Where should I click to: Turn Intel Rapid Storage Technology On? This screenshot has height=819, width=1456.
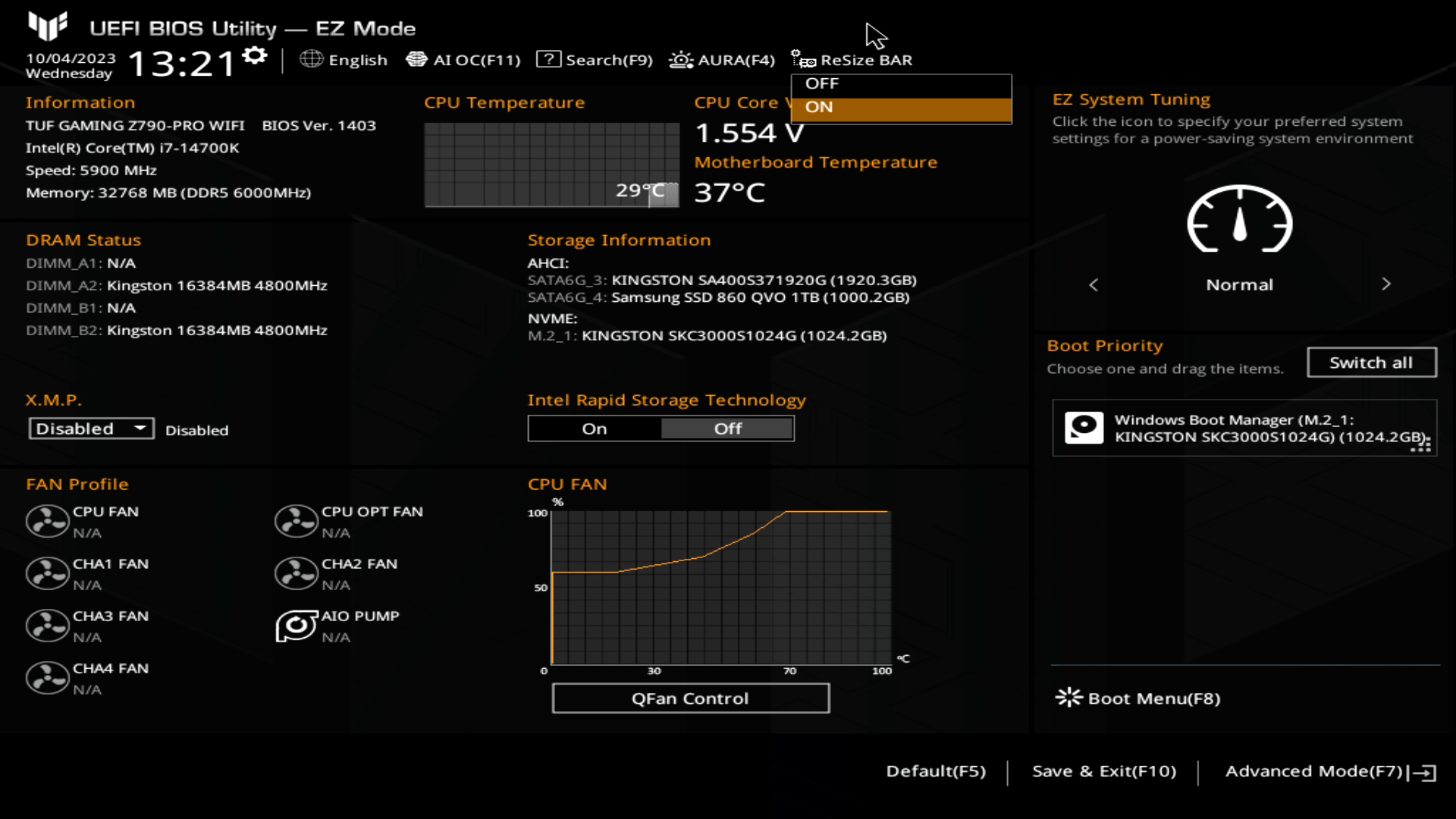tap(595, 428)
